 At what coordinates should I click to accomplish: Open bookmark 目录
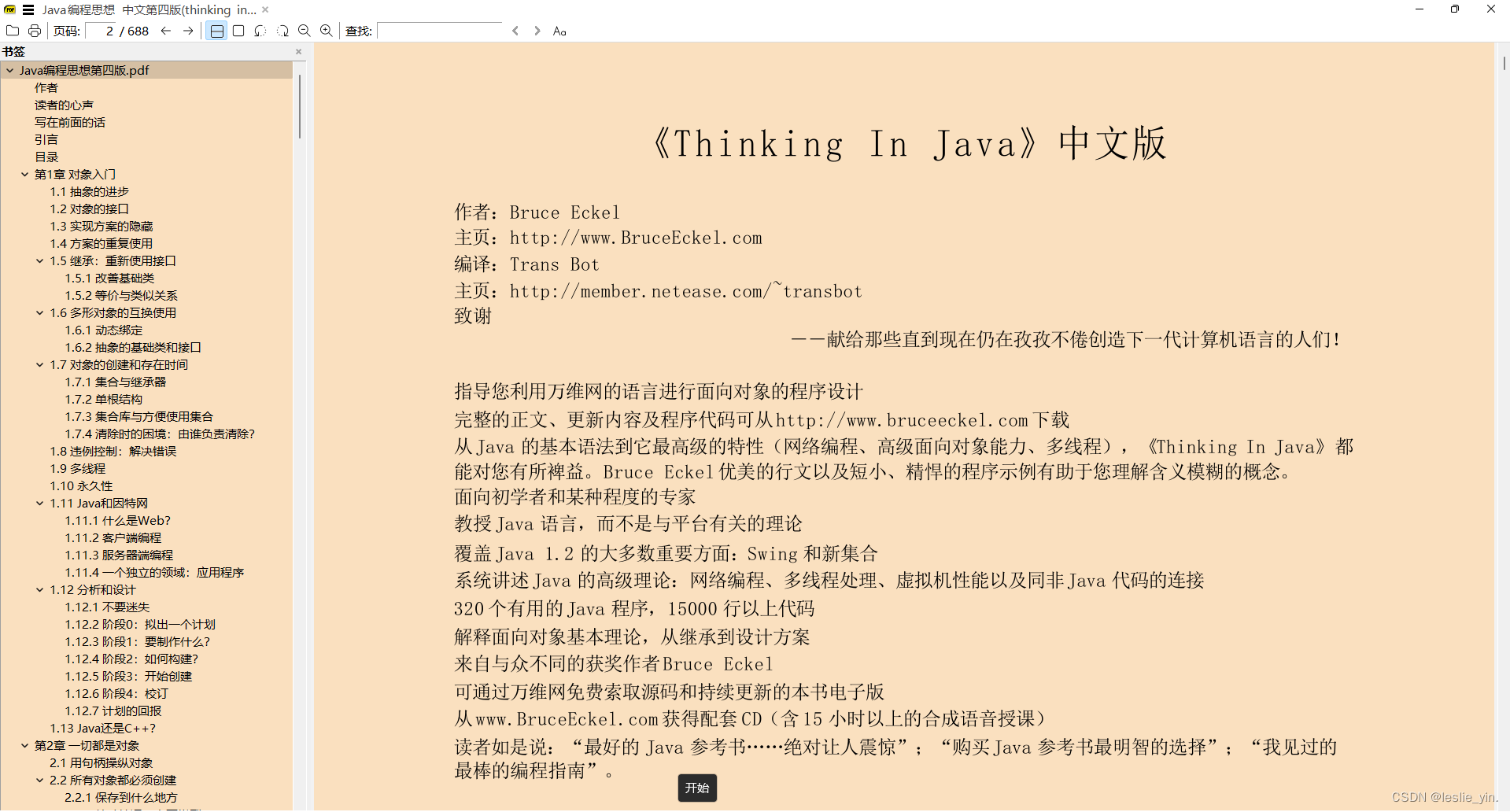coord(46,157)
